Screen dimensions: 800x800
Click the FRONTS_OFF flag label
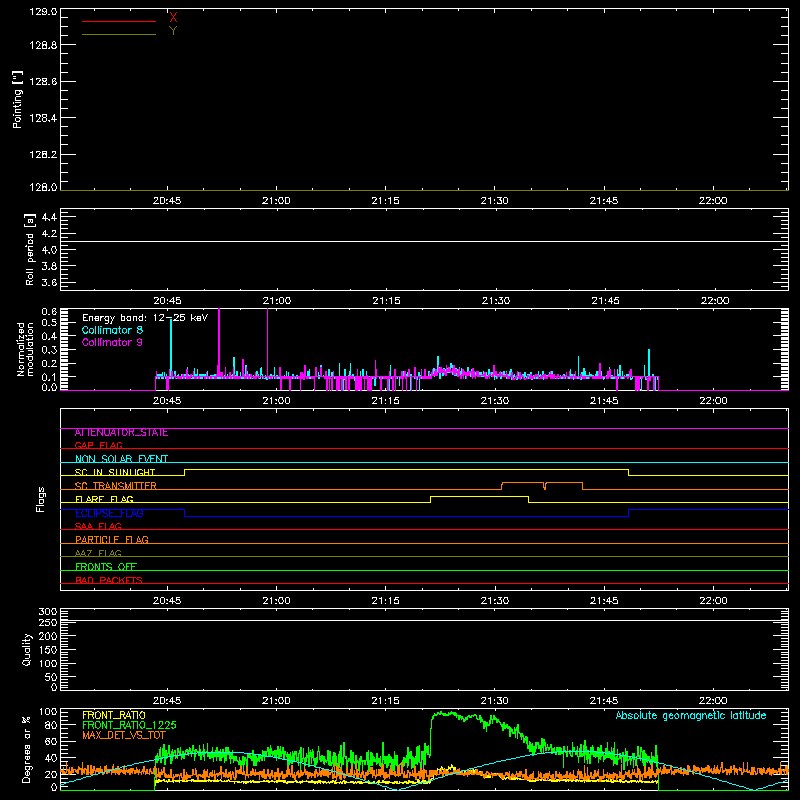[x=106, y=567]
